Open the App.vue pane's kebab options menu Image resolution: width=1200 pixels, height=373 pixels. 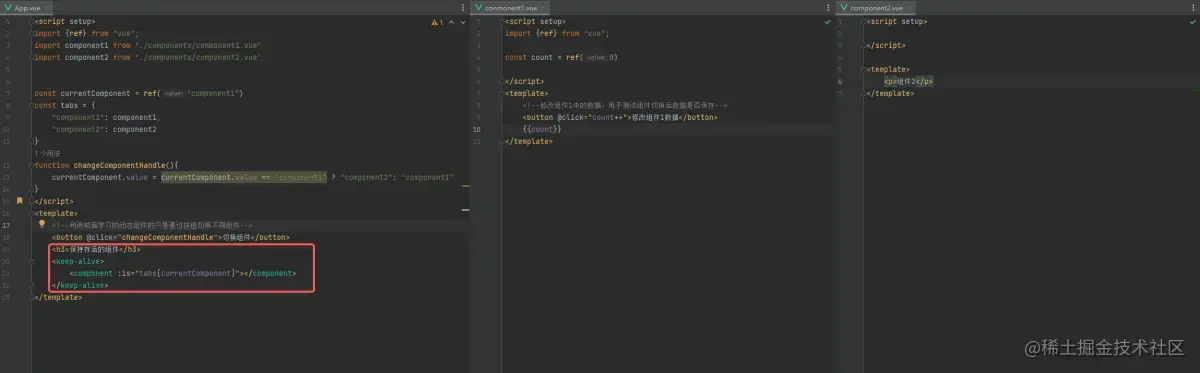tap(463, 7)
